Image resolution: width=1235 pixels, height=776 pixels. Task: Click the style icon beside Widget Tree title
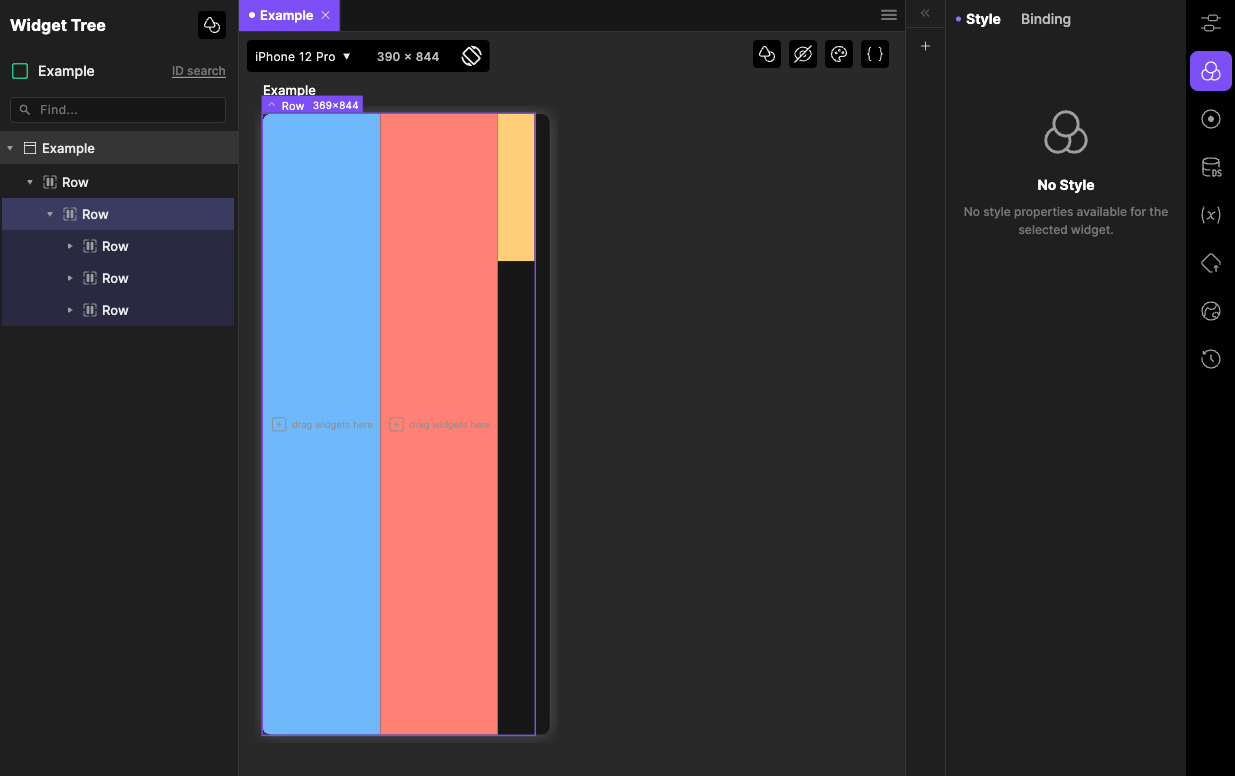click(212, 25)
